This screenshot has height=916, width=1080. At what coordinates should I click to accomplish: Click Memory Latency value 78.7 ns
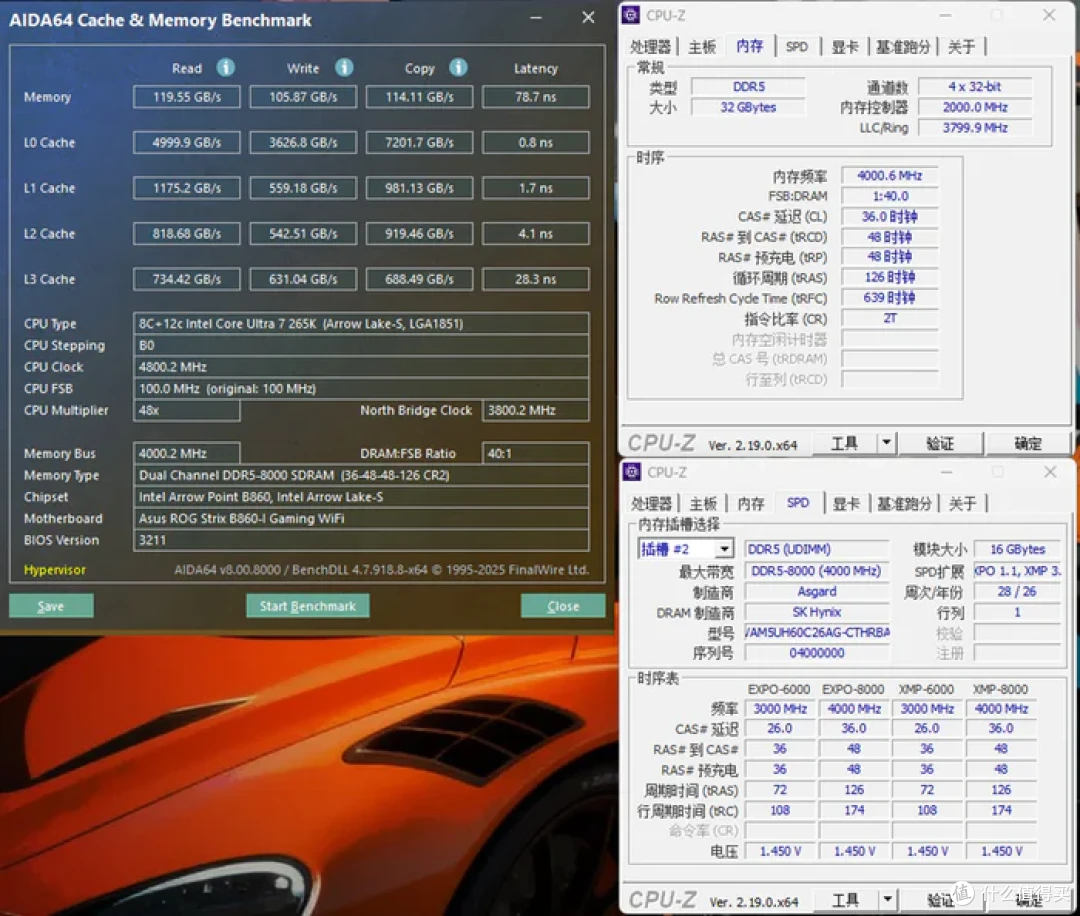(536, 97)
